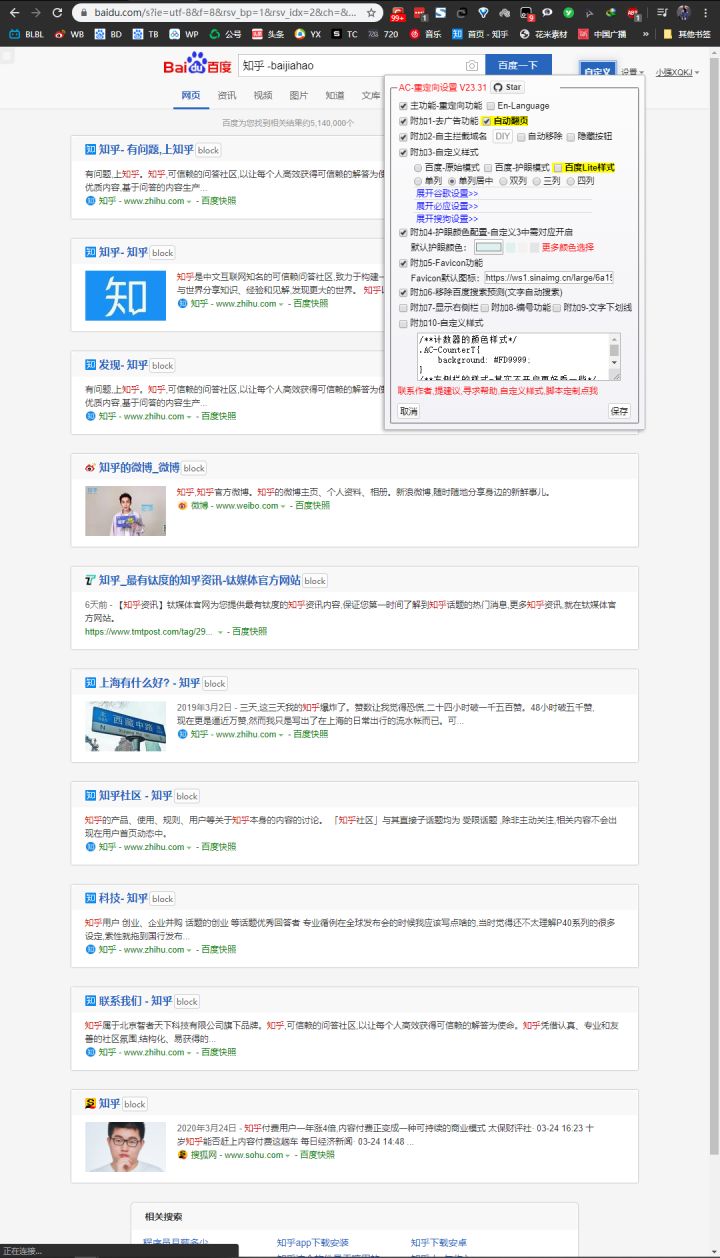Open the 首页 - 知乎 bookmark
Image resolution: width=720 pixels, height=1258 pixels.
pyautogui.click(x=480, y=33)
